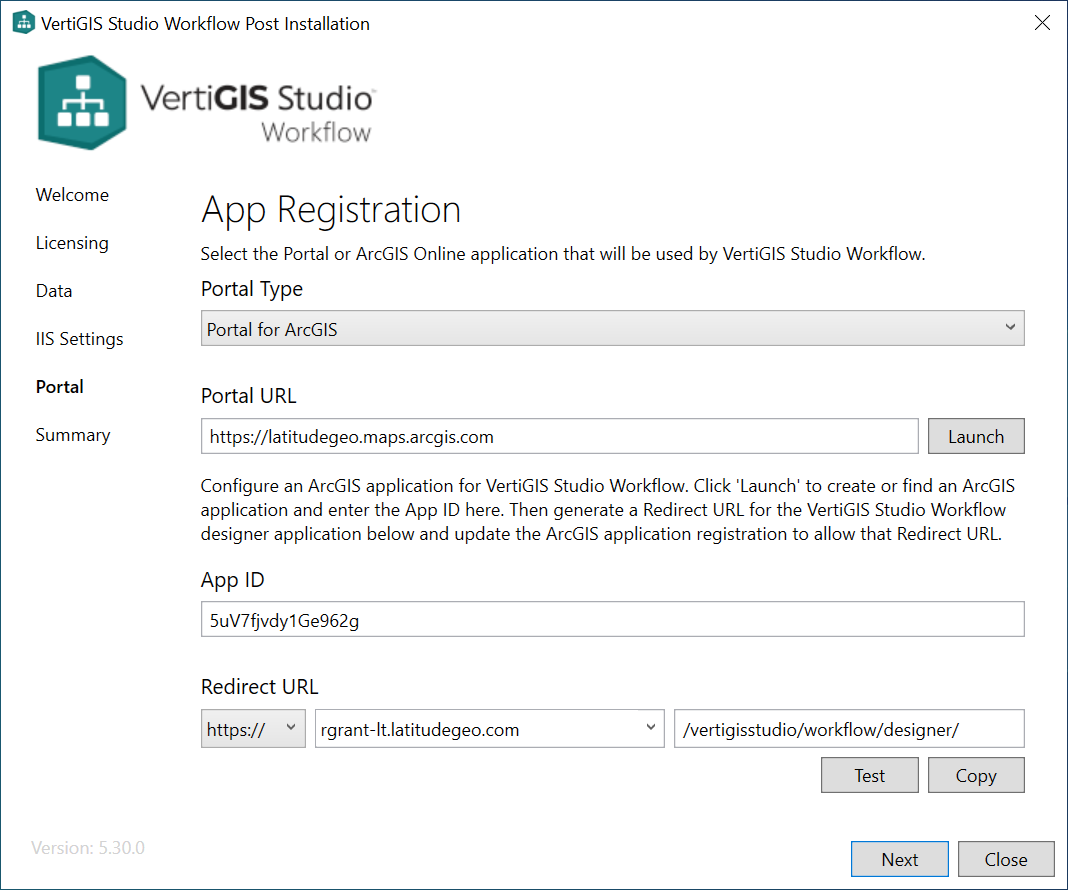Close the Post Installation window
The width and height of the screenshot is (1068, 890).
[1042, 23]
